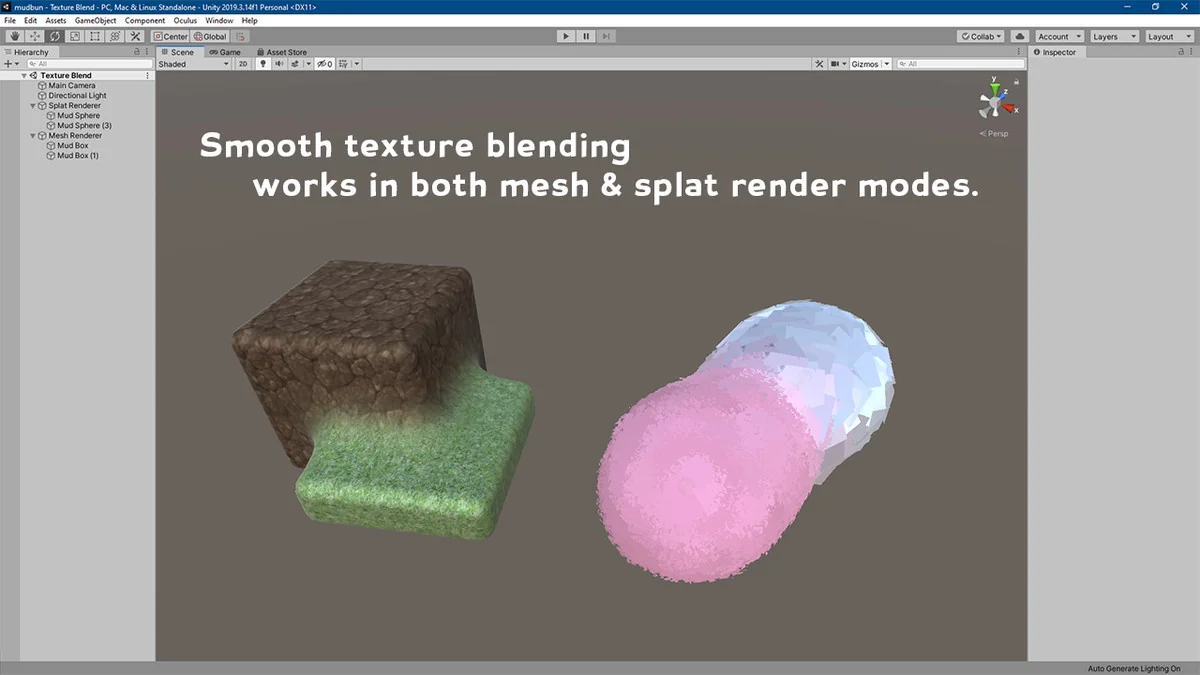Open the Shaded draw mode dropdown

pyautogui.click(x=194, y=64)
